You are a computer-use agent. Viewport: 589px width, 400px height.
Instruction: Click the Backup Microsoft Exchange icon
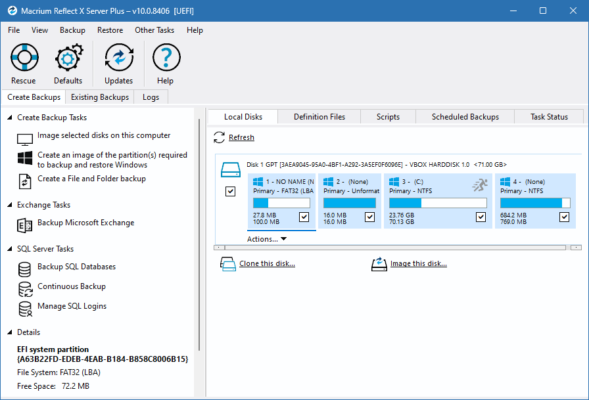25,225
